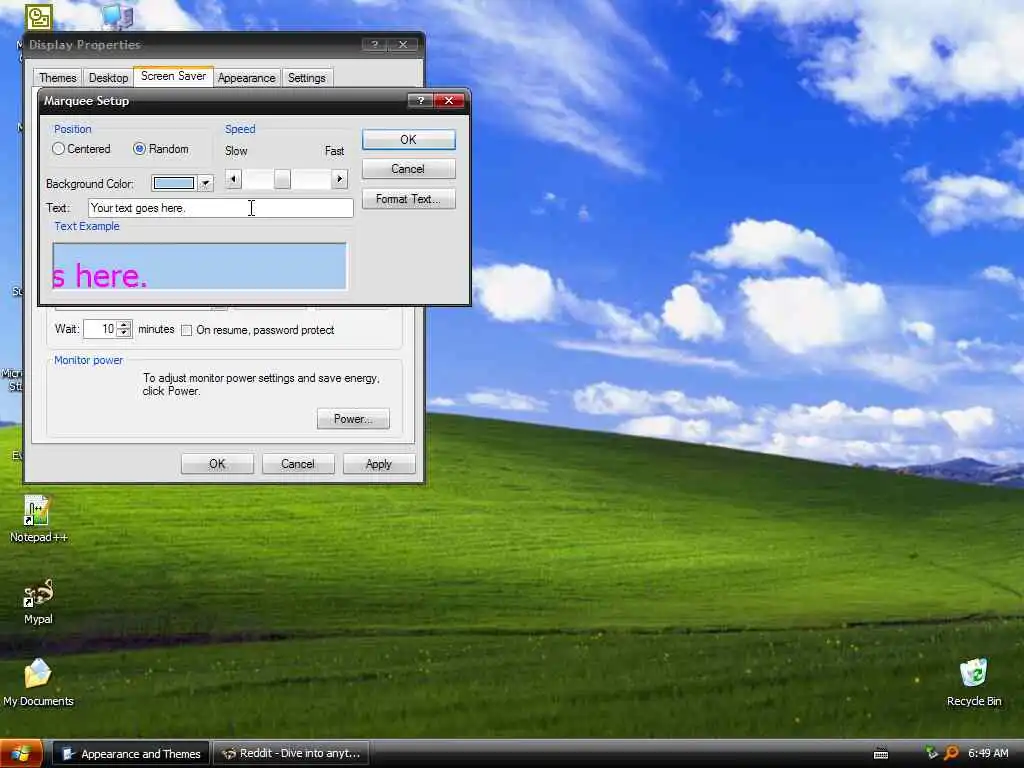This screenshot has width=1024, height=768.
Task: Click the fast speed right arrow
Action: click(x=339, y=179)
